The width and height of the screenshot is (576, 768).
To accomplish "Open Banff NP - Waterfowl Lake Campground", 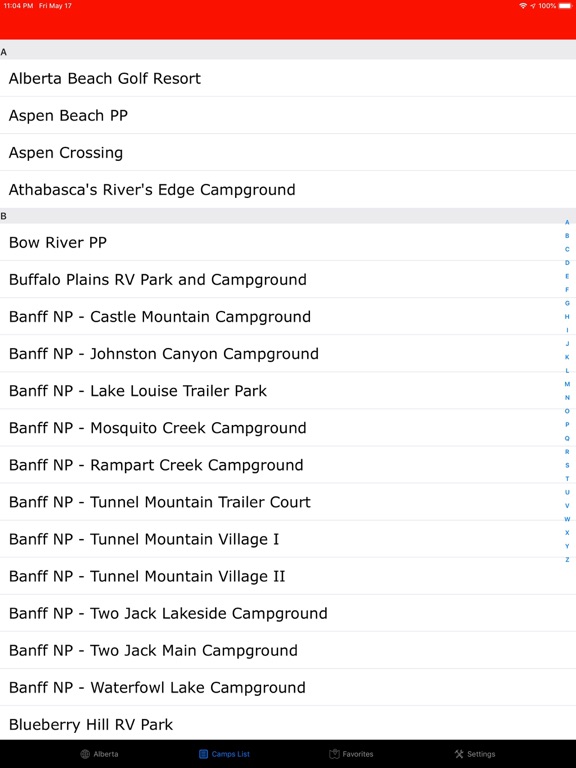I will [x=288, y=687].
